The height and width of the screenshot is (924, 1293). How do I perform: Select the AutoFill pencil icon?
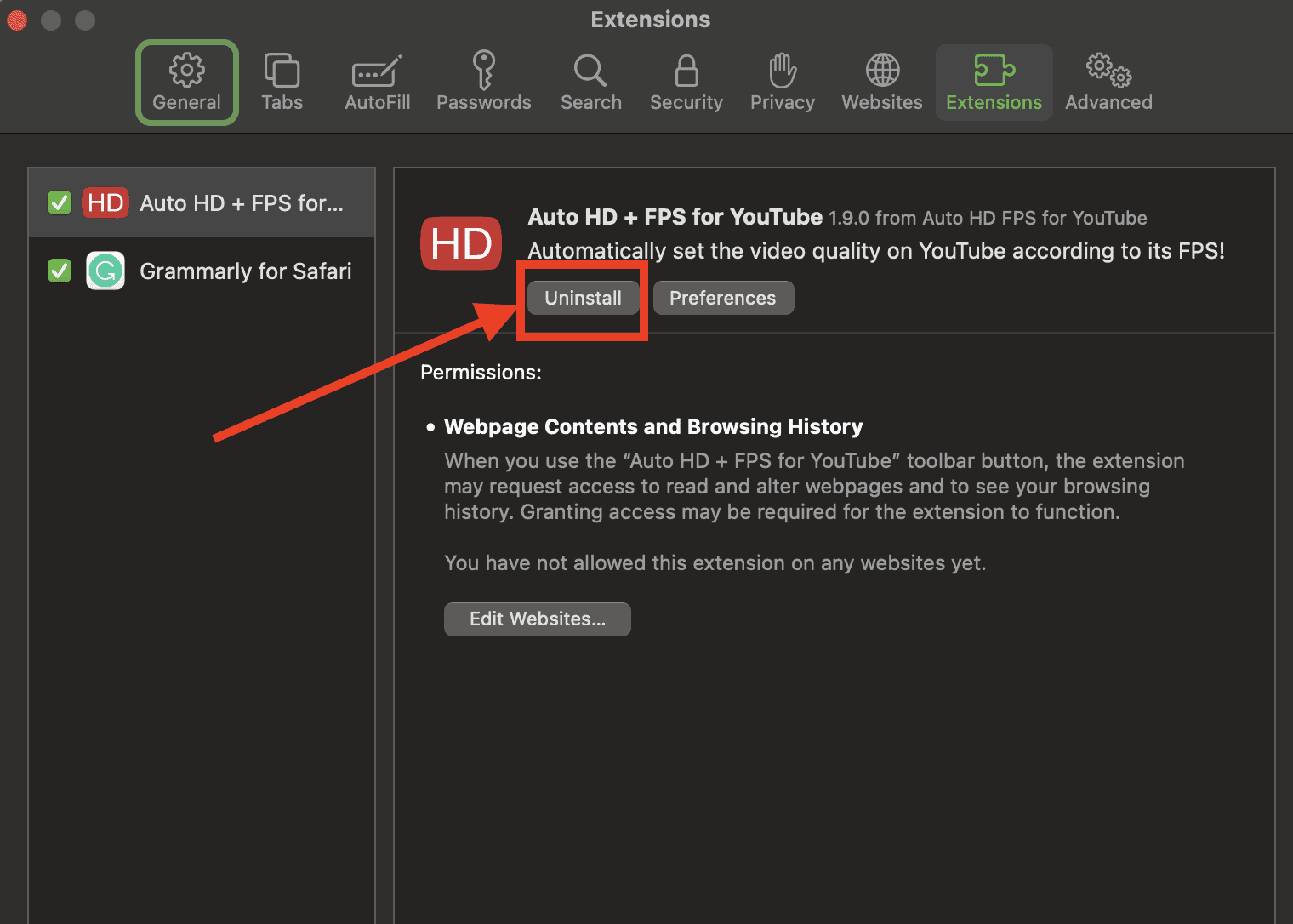click(377, 71)
